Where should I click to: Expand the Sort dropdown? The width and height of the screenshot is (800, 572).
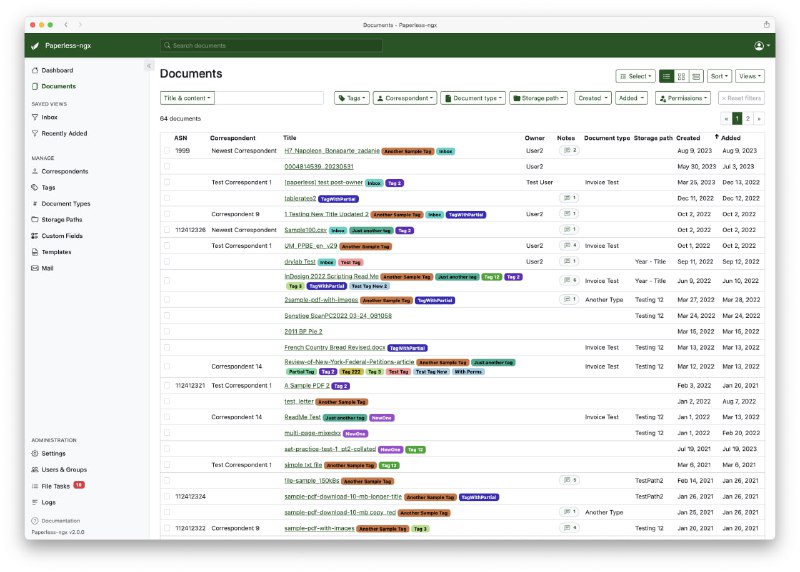pyautogui.click(x=719, y=76)
